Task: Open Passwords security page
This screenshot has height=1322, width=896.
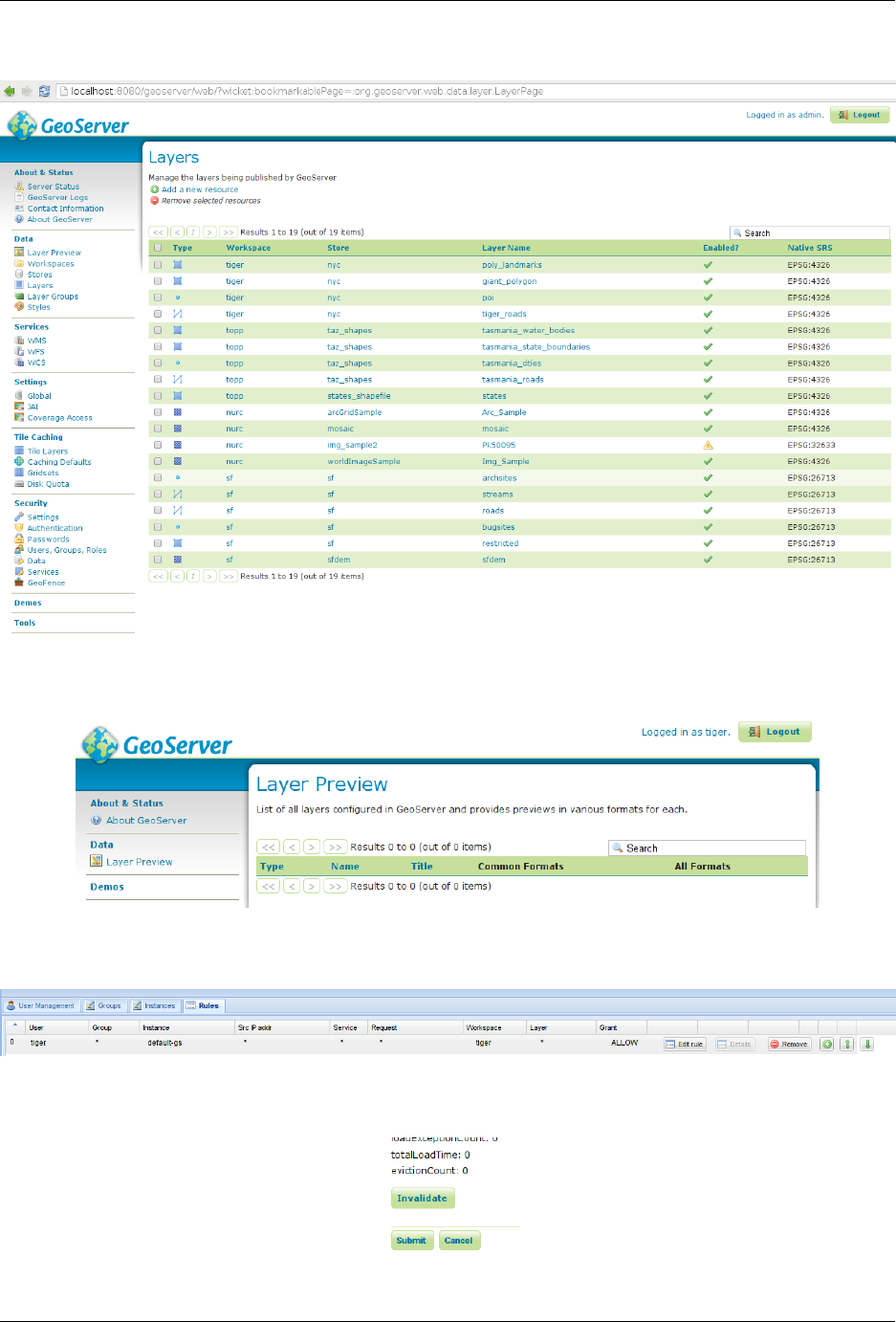Action: [x=48, y=540]
